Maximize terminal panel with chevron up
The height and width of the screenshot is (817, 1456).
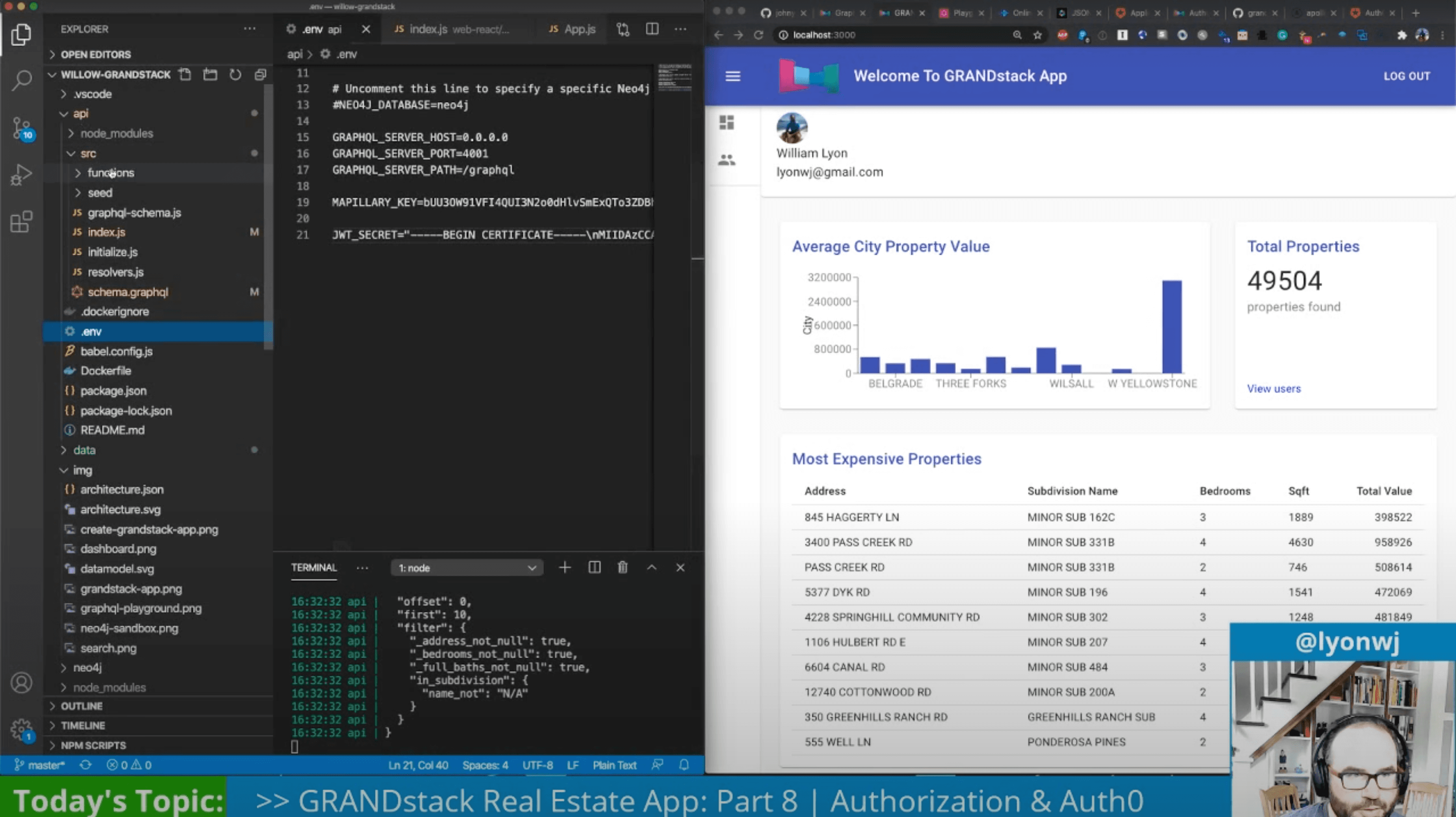coord(652,567)
